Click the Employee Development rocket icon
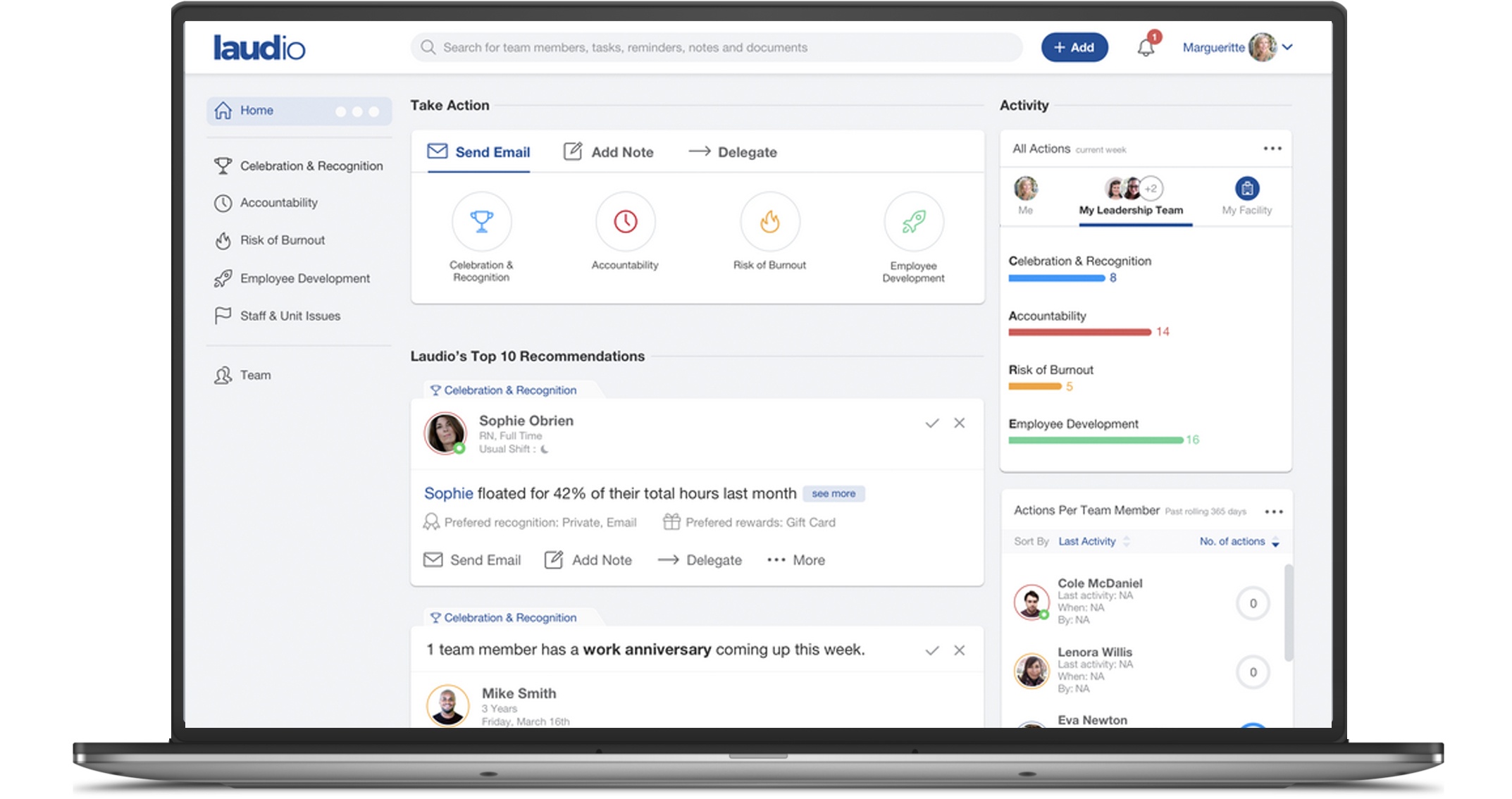Viewport: 1512px width, 799px height. tap(914, 221)
